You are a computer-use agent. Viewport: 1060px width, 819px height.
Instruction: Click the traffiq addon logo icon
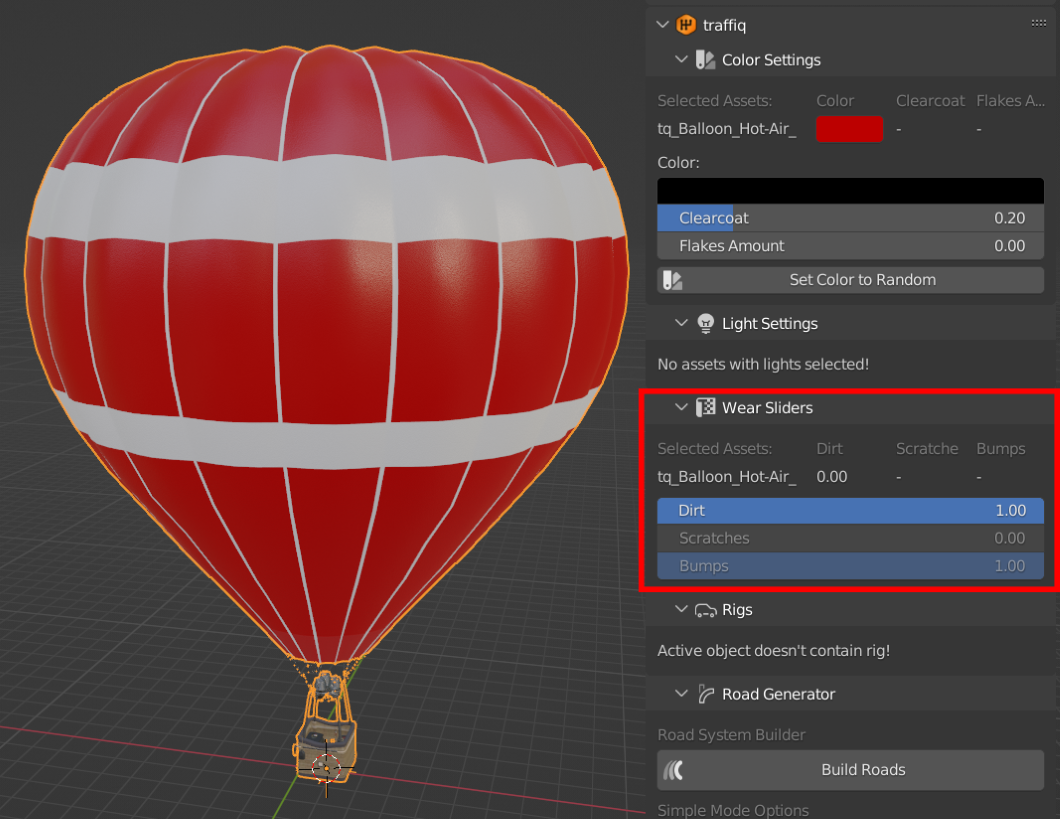coord(686,25)
